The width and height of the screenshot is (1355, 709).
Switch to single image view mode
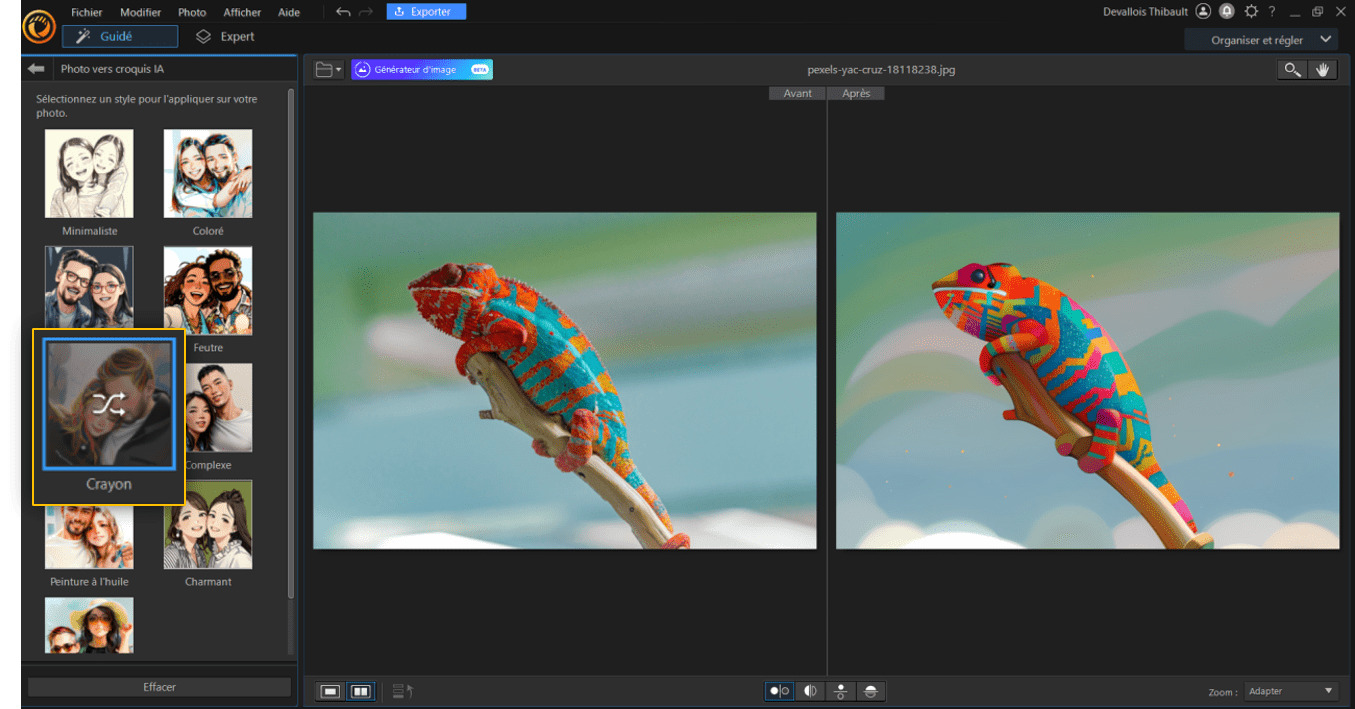click(x=331, y=691)
